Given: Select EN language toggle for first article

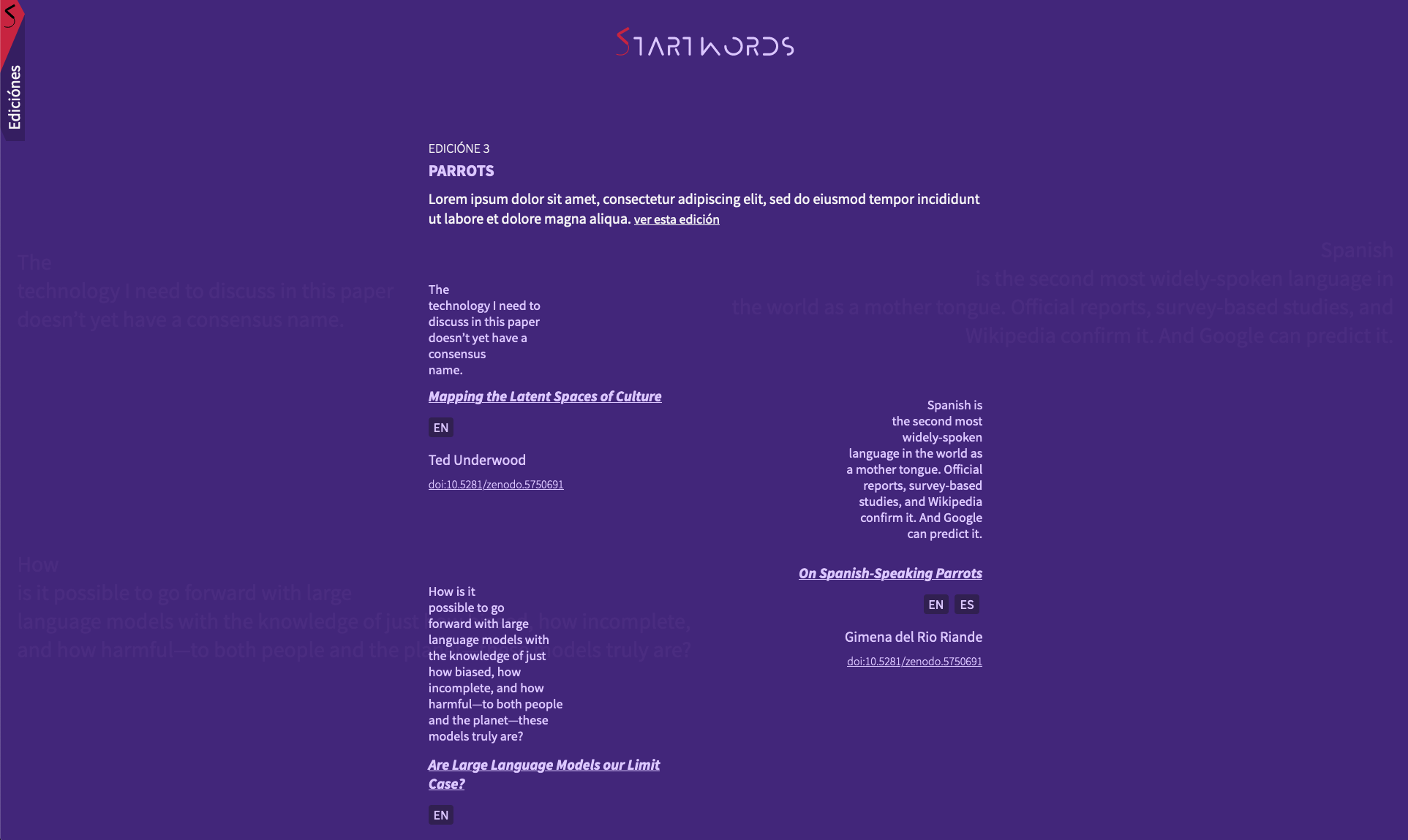Looking at the screenshot, I should click(x=440, y=427).
